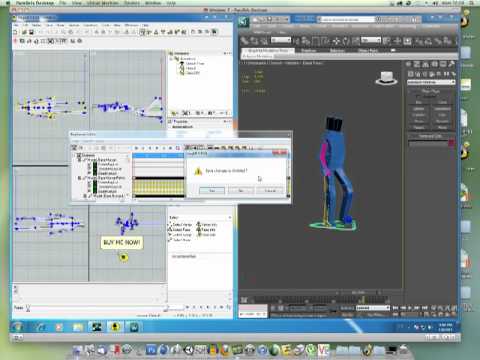The height and width of the screenshot is (360, 480).
Task: Confirm with Yes in save dialog
Action: coord(212,191)
